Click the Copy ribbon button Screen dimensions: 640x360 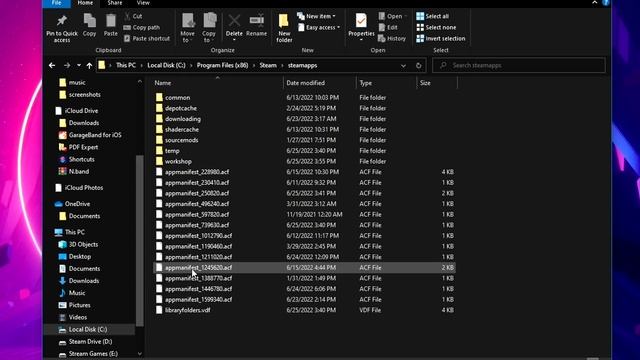pyautogui.click(x=89, y=25)
